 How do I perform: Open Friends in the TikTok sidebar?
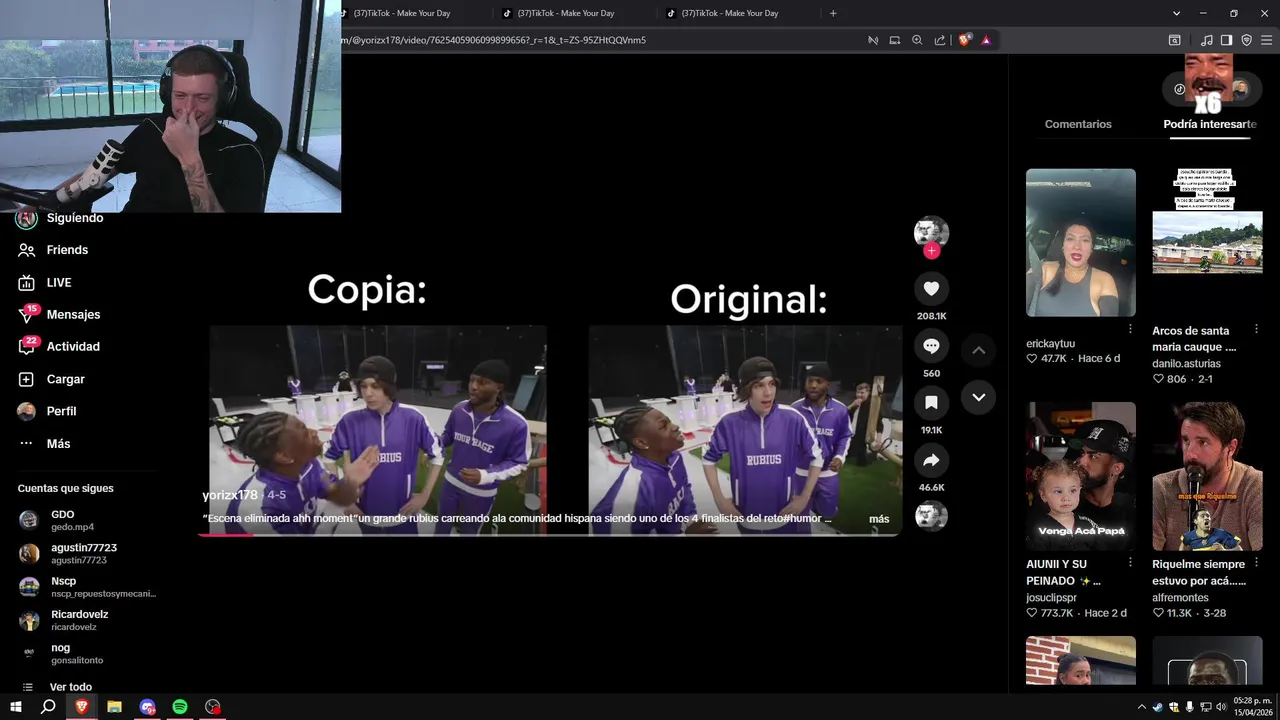(54, 250)
